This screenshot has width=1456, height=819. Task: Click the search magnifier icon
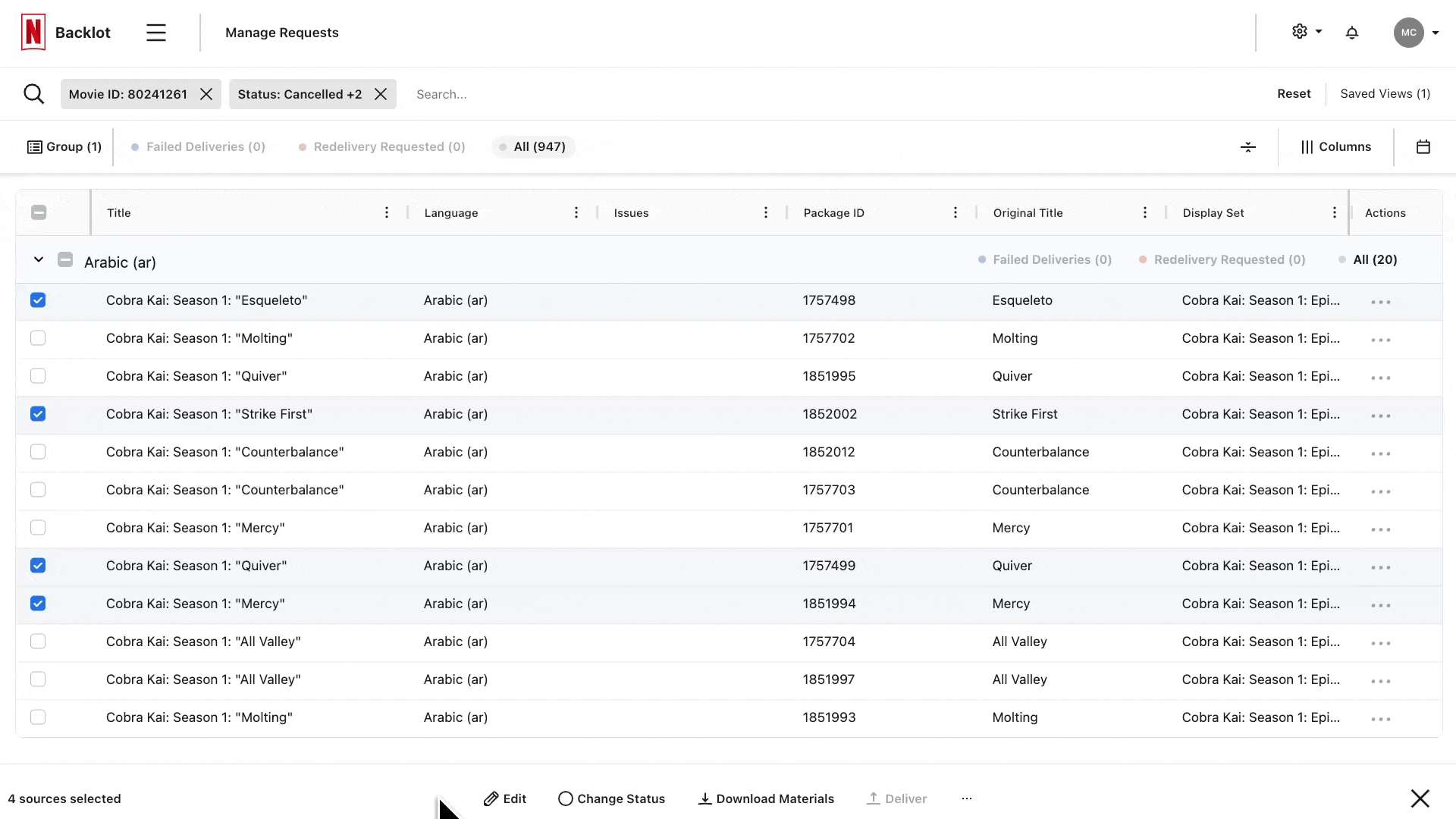point(33,94)
